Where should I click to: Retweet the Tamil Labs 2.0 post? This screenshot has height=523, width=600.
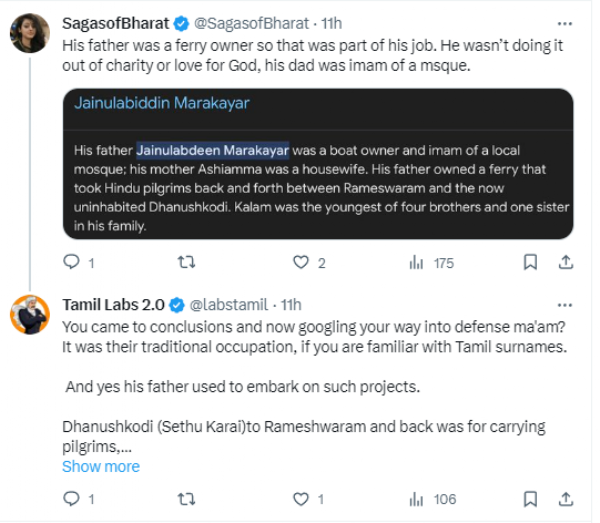pyautogui.click(x=185, y=498)
